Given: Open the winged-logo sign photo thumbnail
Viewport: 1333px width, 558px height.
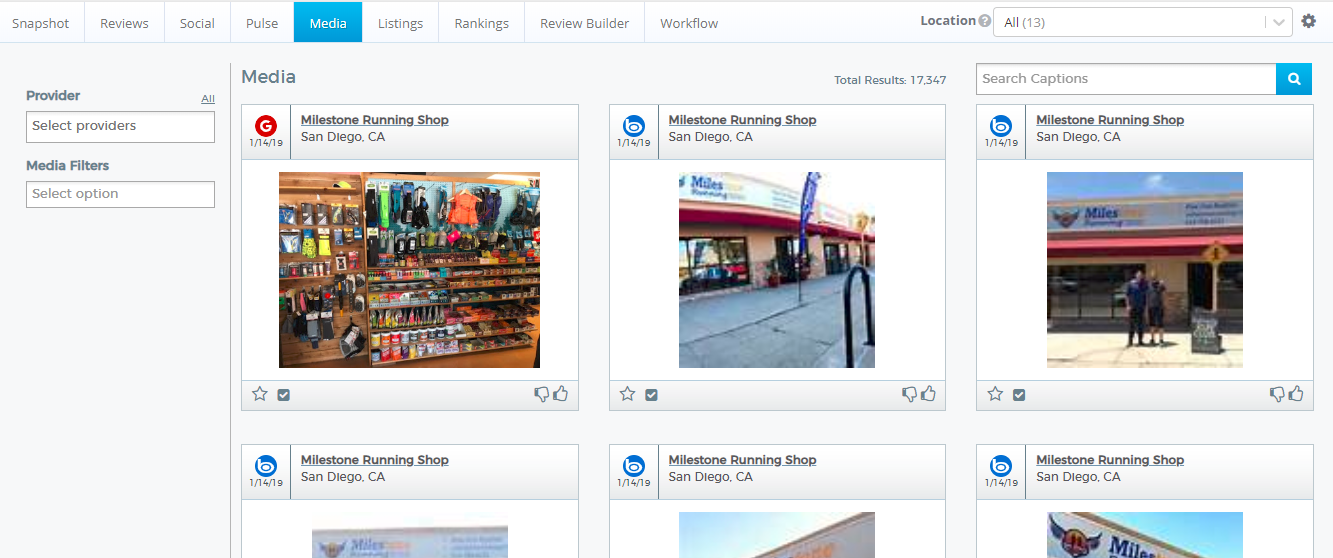Looking at the screenshot, I should (x=1145, y=535).
